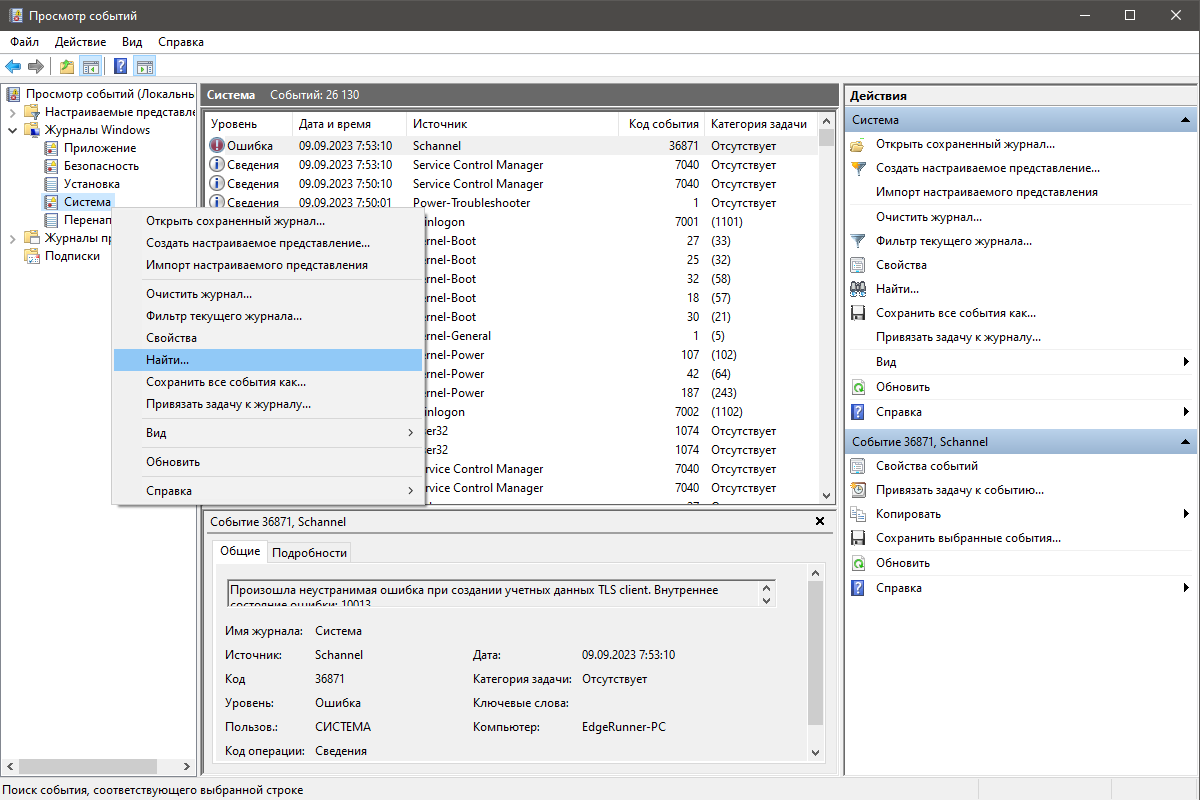
Task: Click Очистить журнал... in the Actions pane
Action: (x=928, y=217)
